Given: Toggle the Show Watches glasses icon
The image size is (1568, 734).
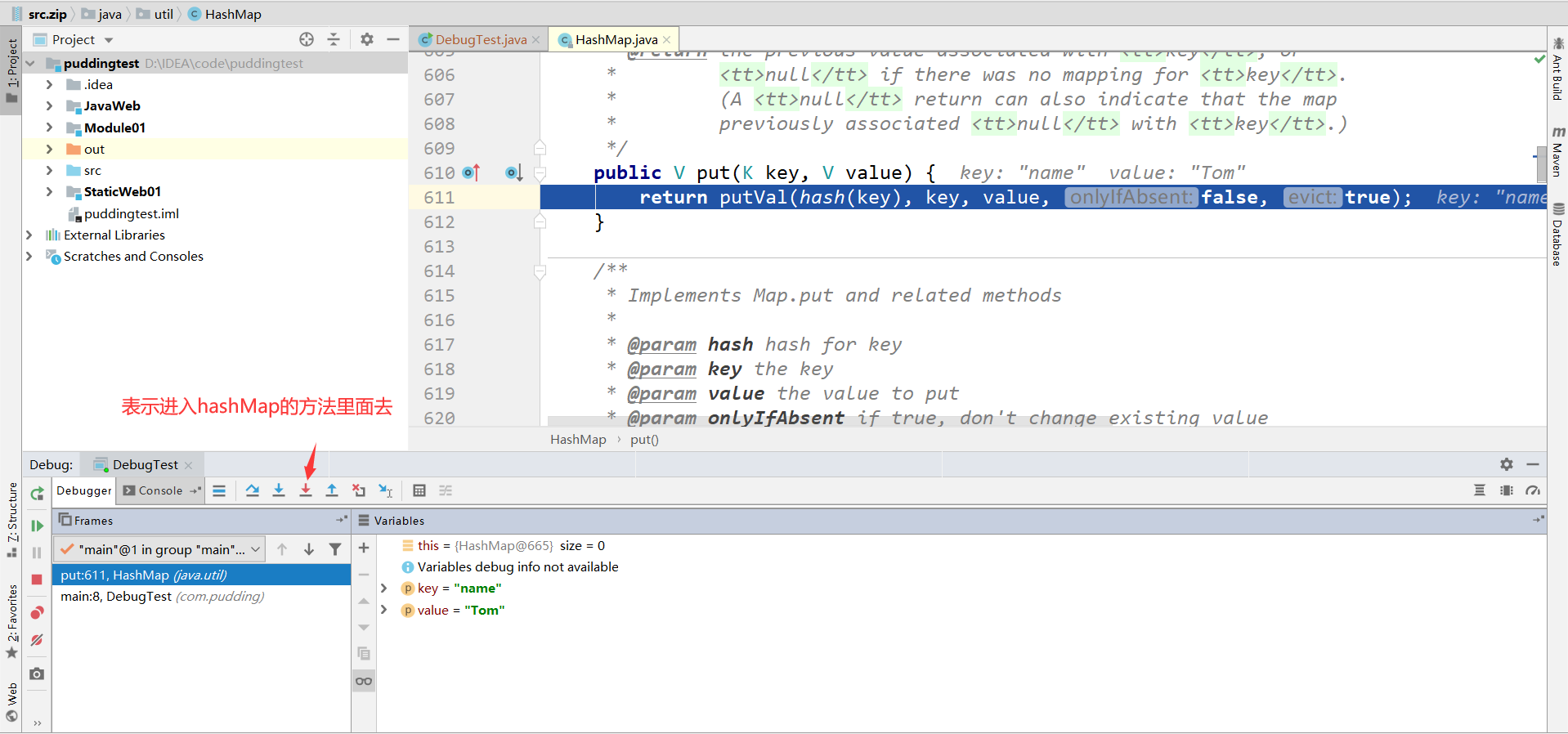Looking at the screenshot, I should point(364,681).
